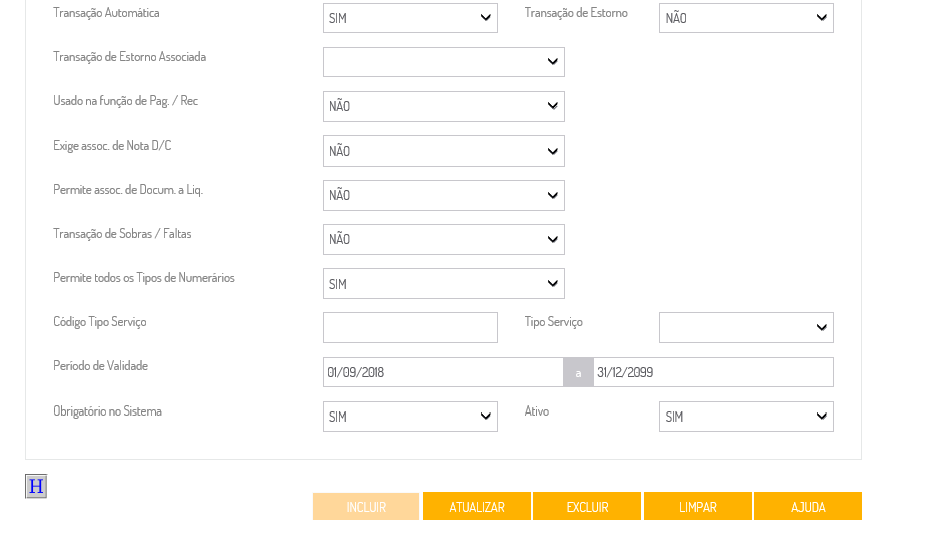This screenshot has height=549, width=925.
Task: Click the Código Tipo Serviço input field
Action: pos(410,327)
